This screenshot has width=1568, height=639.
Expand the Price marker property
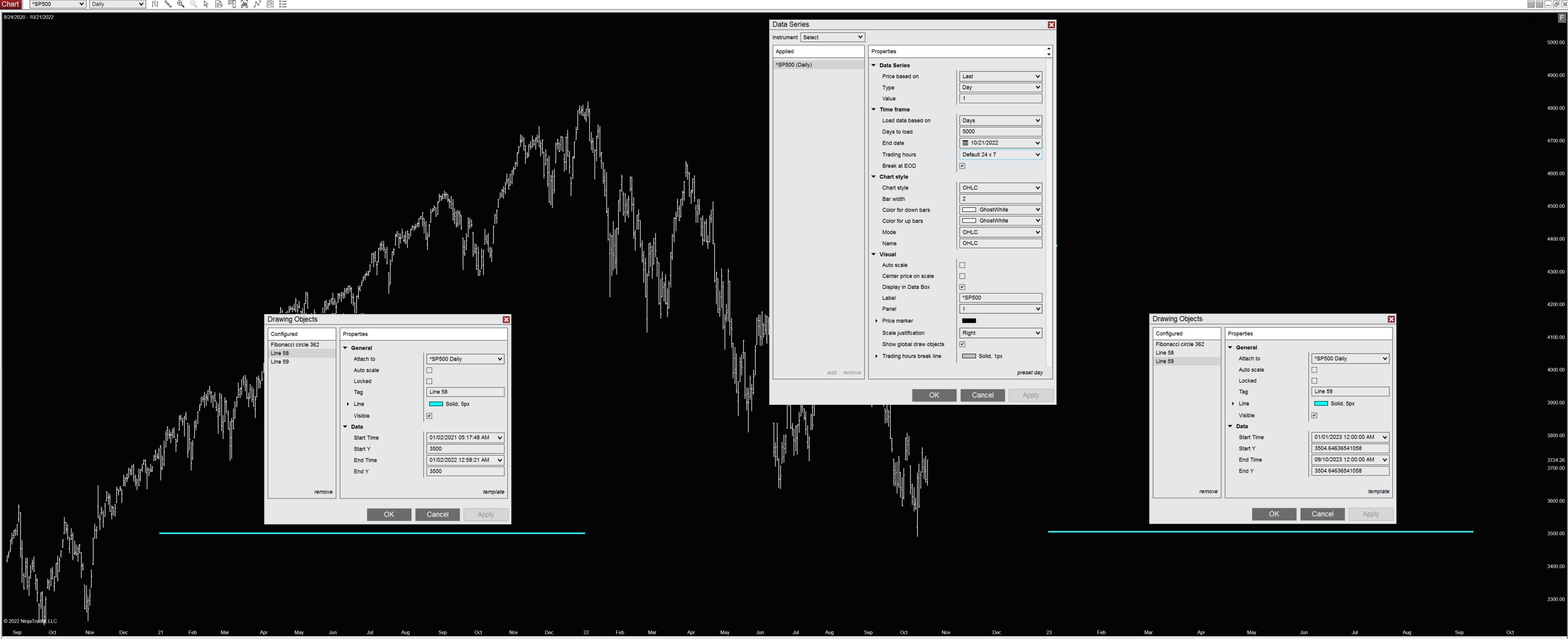pos(876,321)
